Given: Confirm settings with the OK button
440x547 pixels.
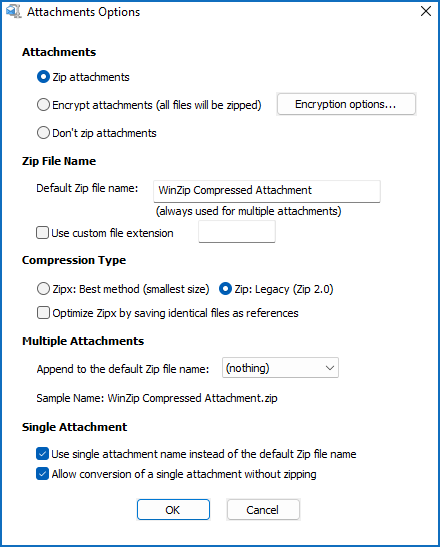Looking at the screenshot, I should pos(173,510).
